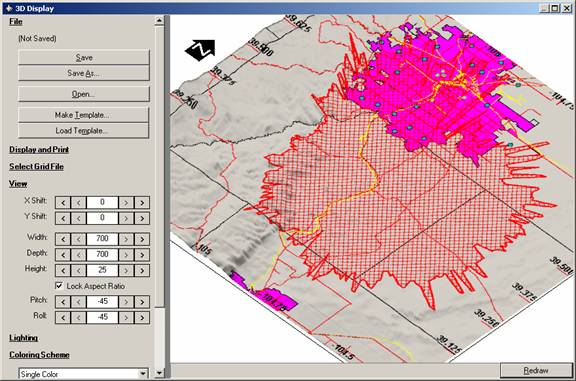The width and height of the screenshot is (576, 381).
Task: Expand the Select Grid File section
Action: click(x=36, y=166)
